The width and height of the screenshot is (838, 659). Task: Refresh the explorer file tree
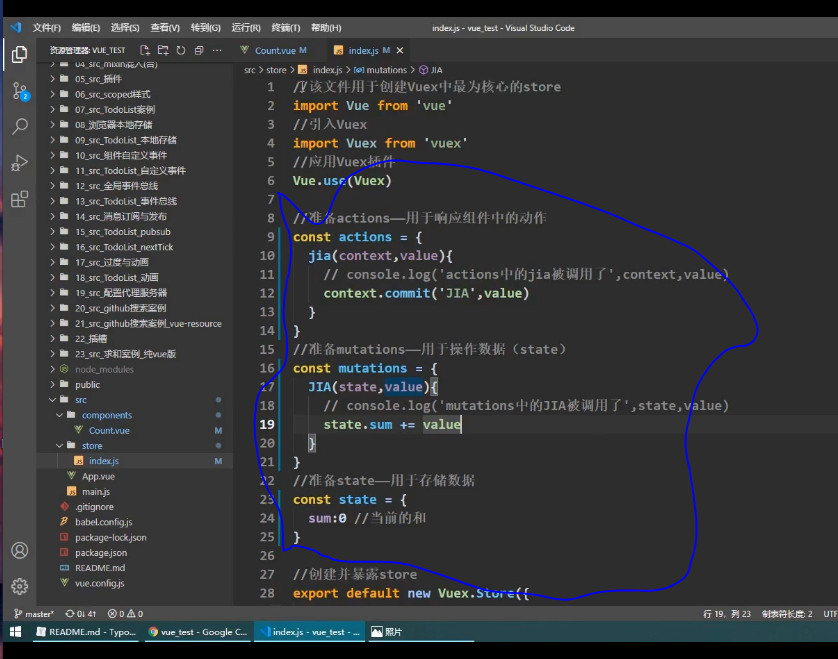point(181,50)
